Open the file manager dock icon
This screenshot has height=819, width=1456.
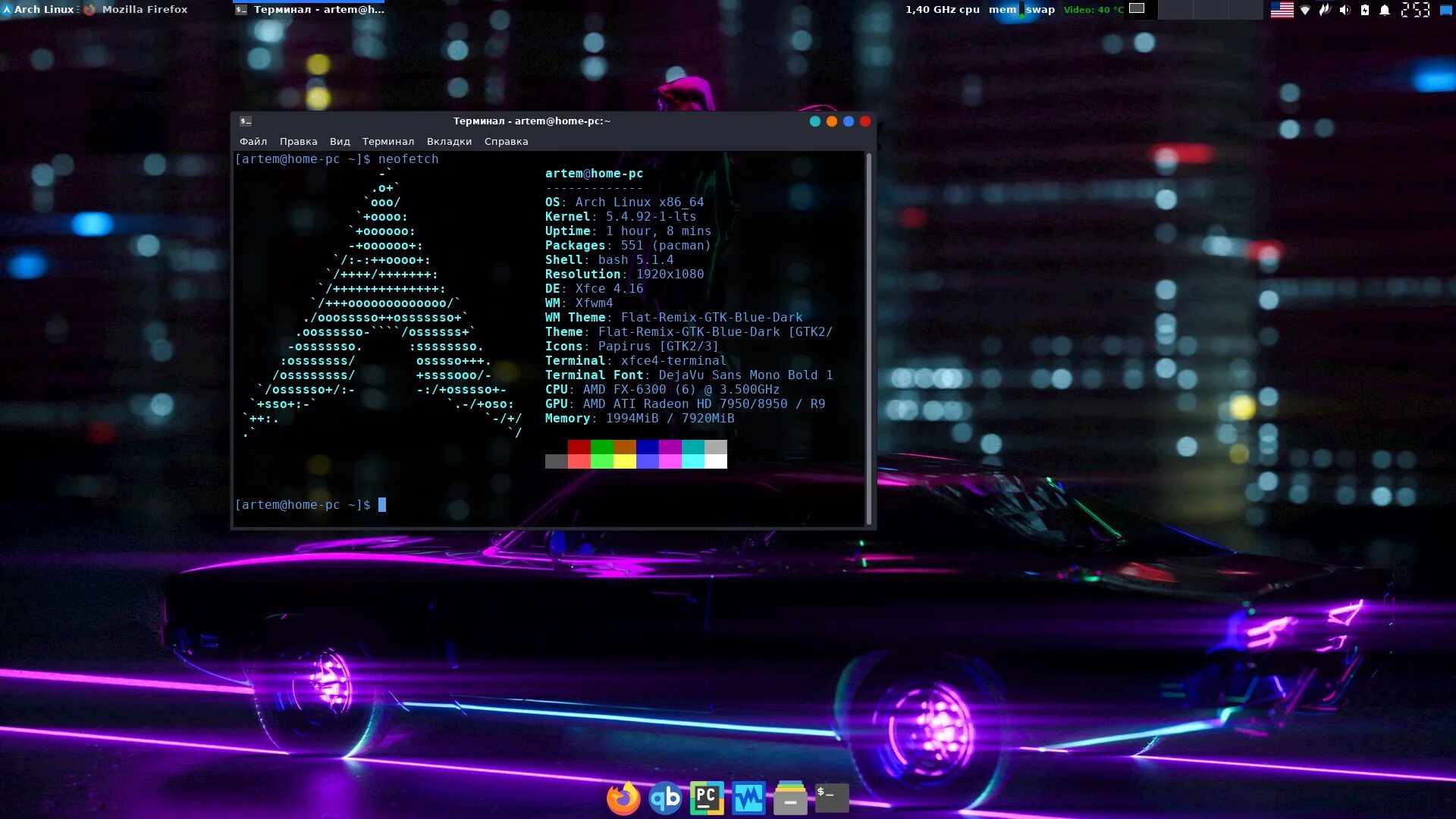coord(790,798)
